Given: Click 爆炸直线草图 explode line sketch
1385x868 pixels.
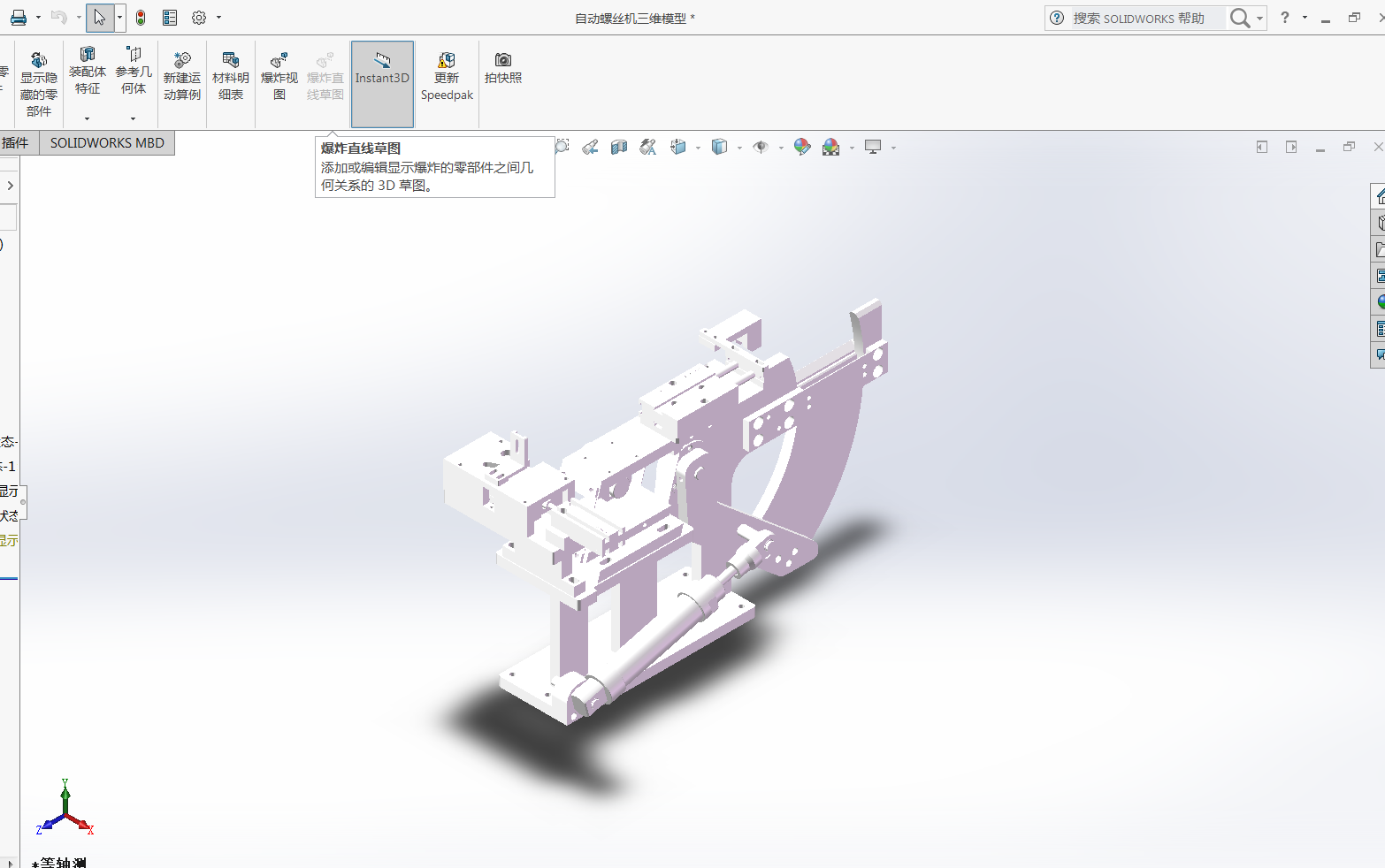Looking at the screenshot, I should click(x=325, y=76).
